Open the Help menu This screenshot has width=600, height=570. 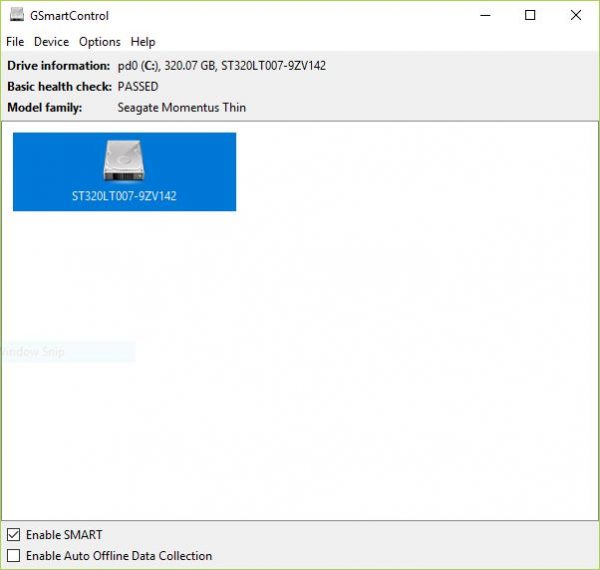(143, 42)
